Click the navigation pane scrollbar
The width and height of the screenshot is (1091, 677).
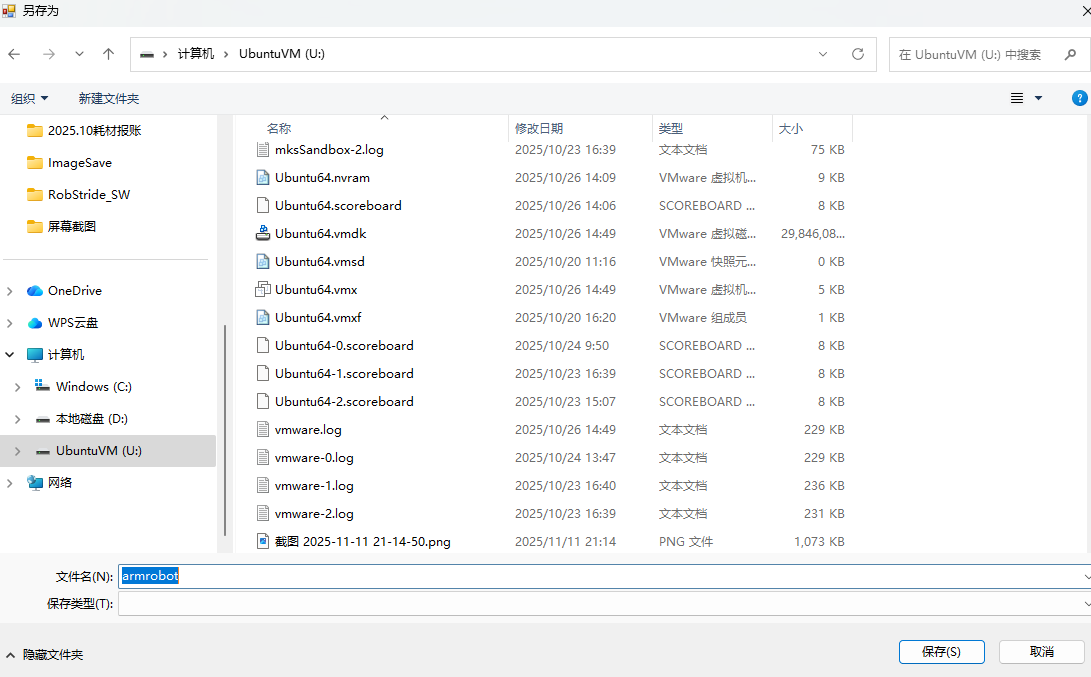coord(225,430)
